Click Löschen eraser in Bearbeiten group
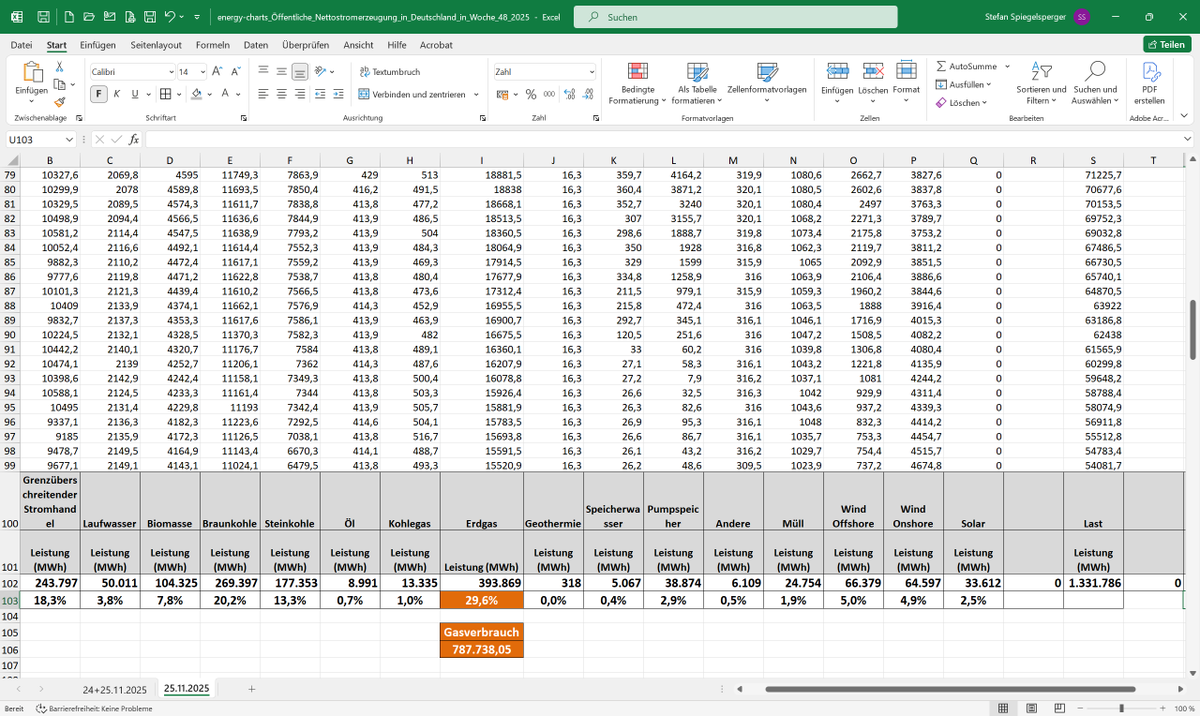This screenshot has width=1200, height=716. [961, 102]
